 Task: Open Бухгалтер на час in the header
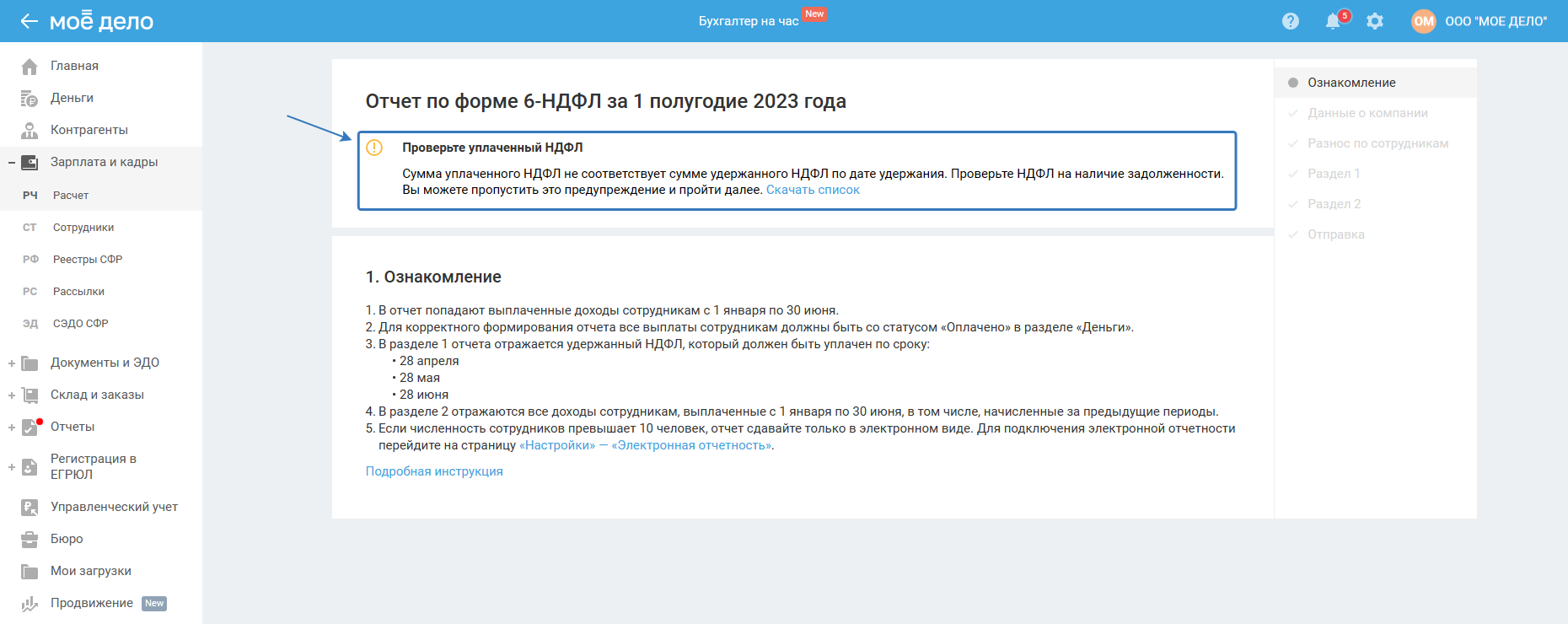[749, 21]
